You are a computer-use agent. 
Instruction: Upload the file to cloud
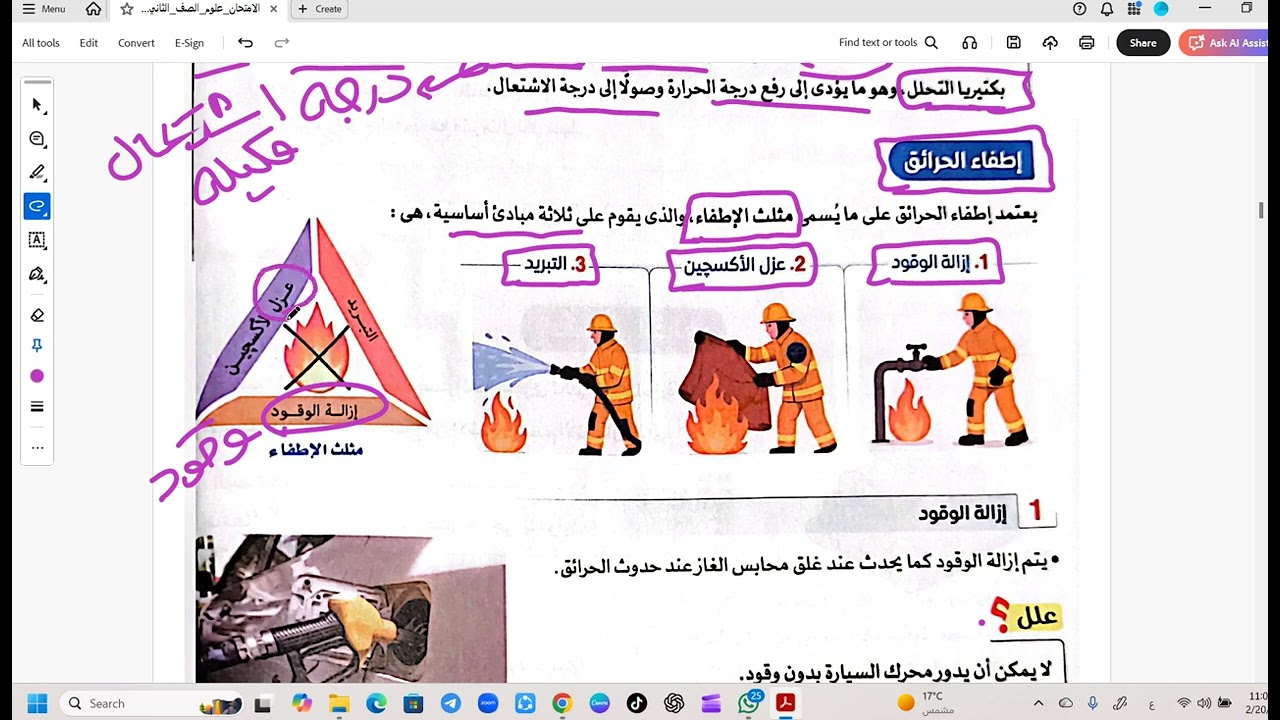click(x=1050, y=43)
